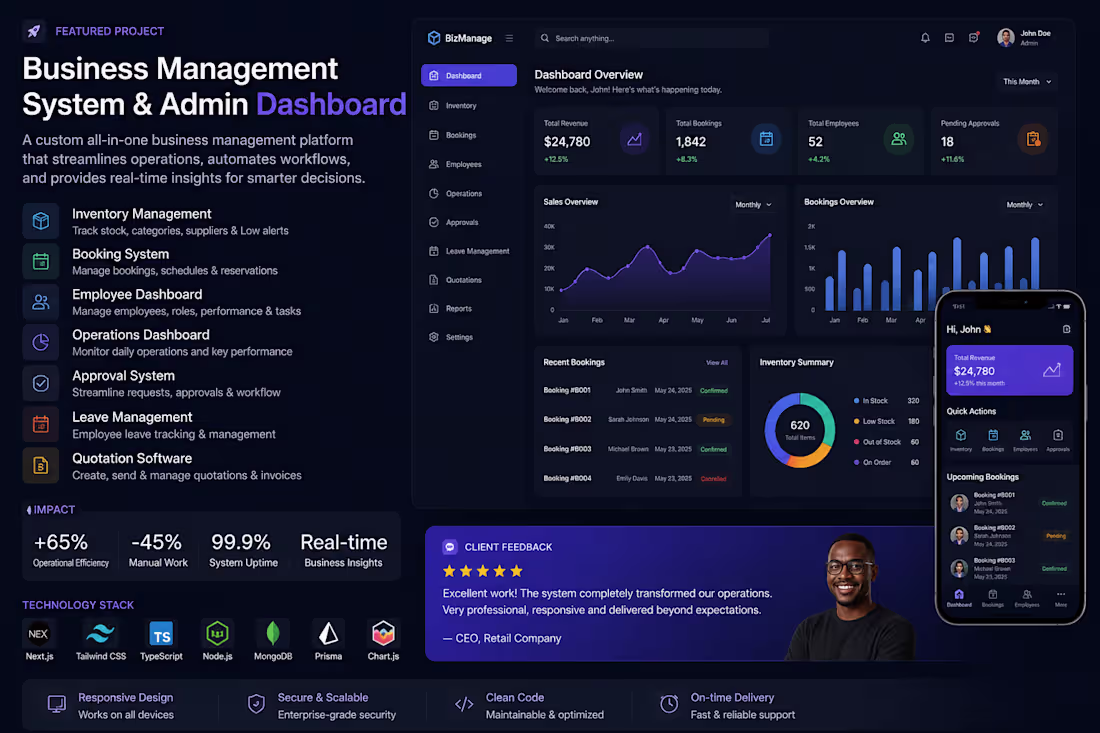Click the Prisma logo icon
This screenshot has width=1100, height=733.
click(328, 633)
